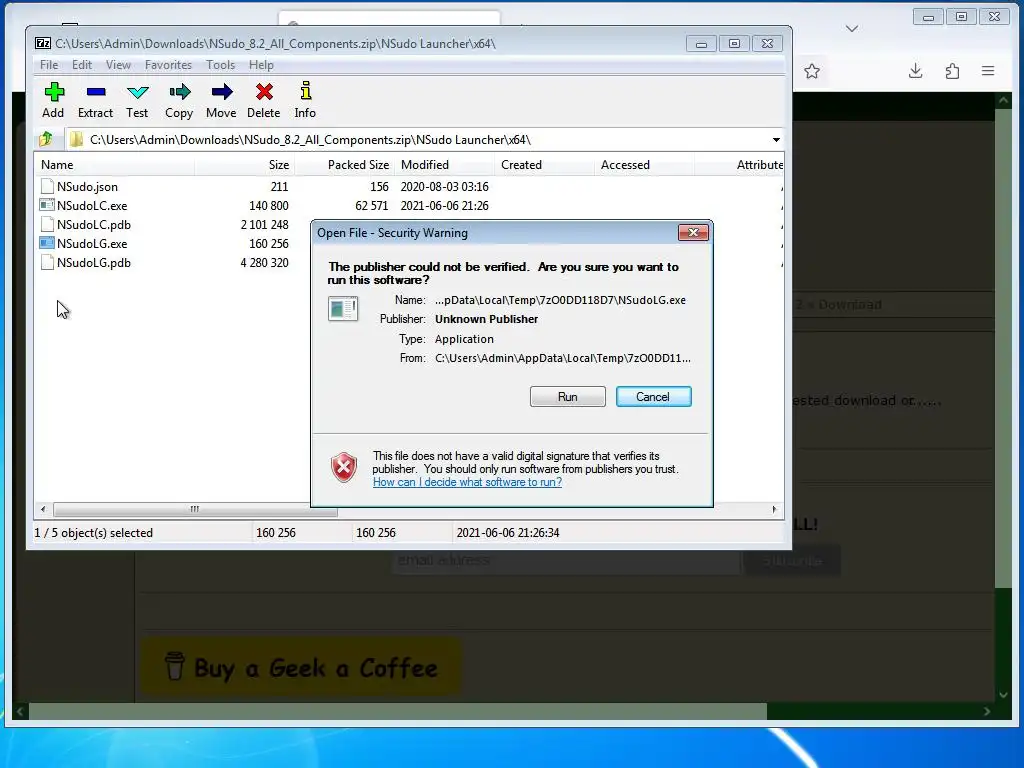Open the Favorites menu

pyautogui.click(x=168, y=65)
